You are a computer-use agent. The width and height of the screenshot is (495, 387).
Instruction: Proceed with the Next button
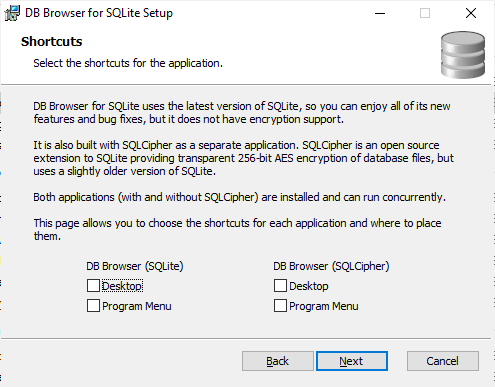352,361
